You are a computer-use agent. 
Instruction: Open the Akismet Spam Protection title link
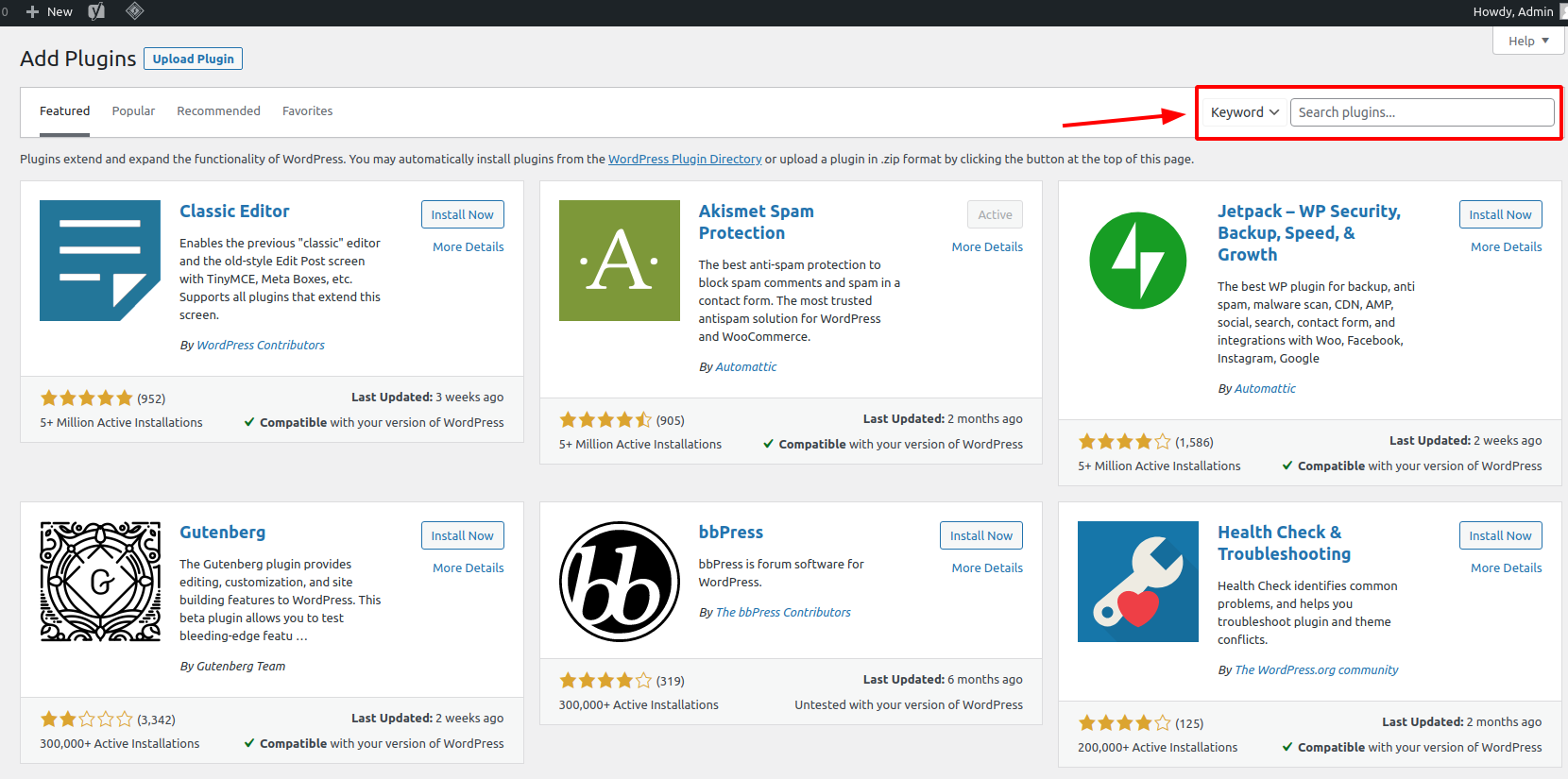pos(756,222)
